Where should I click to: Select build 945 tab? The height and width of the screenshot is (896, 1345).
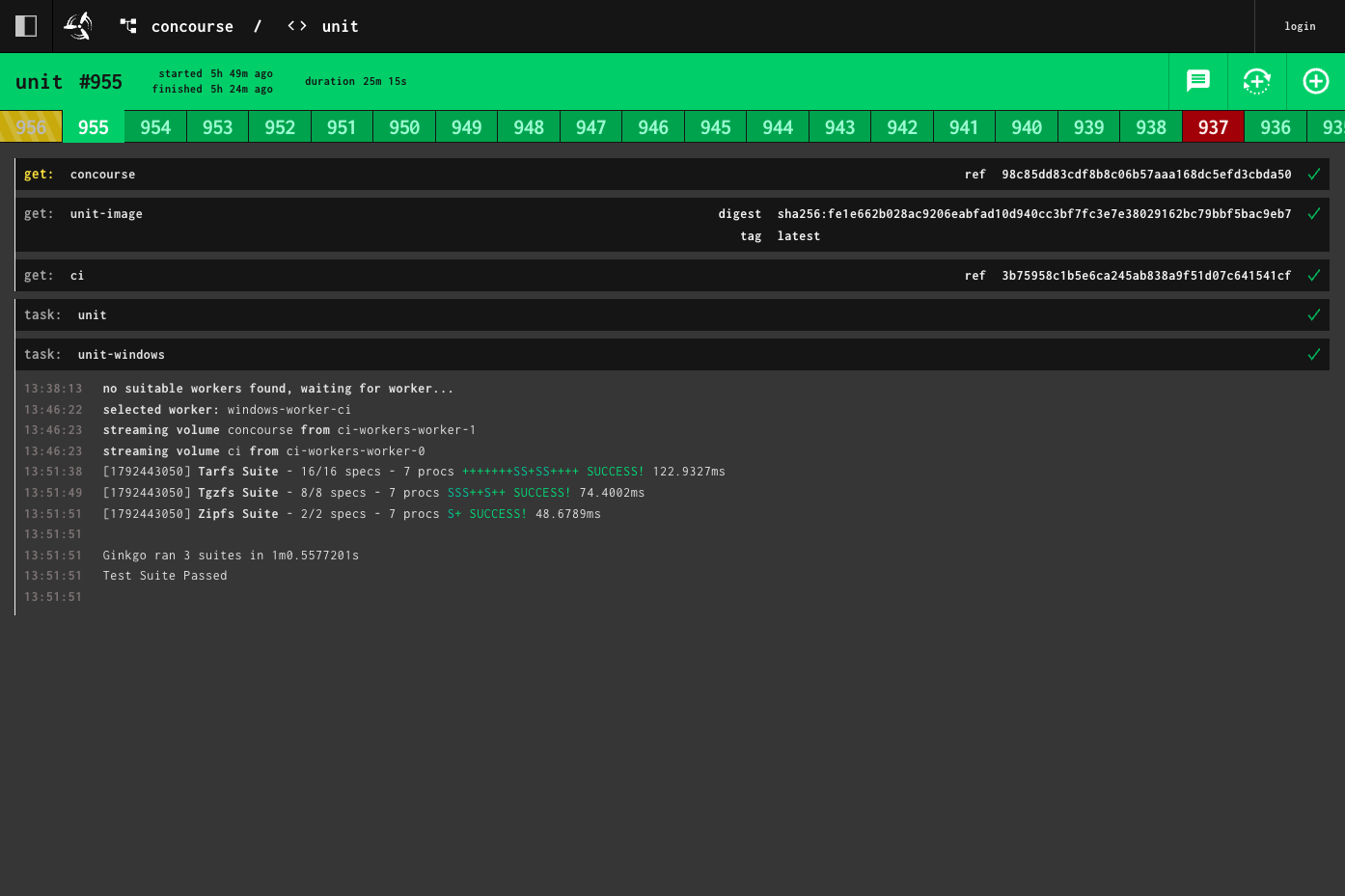[x=715, y=127]
